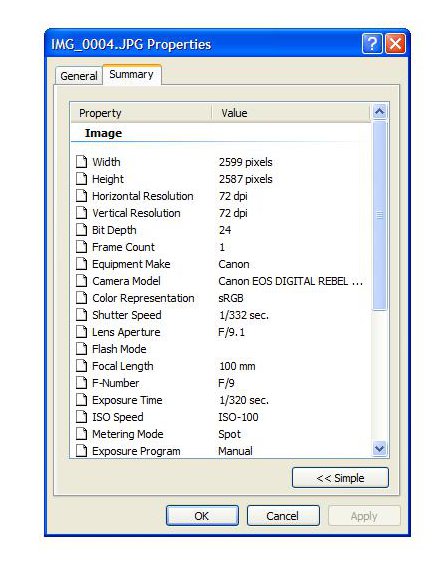Select the Summary tab

pyautogui.click(x=131, y=74)
